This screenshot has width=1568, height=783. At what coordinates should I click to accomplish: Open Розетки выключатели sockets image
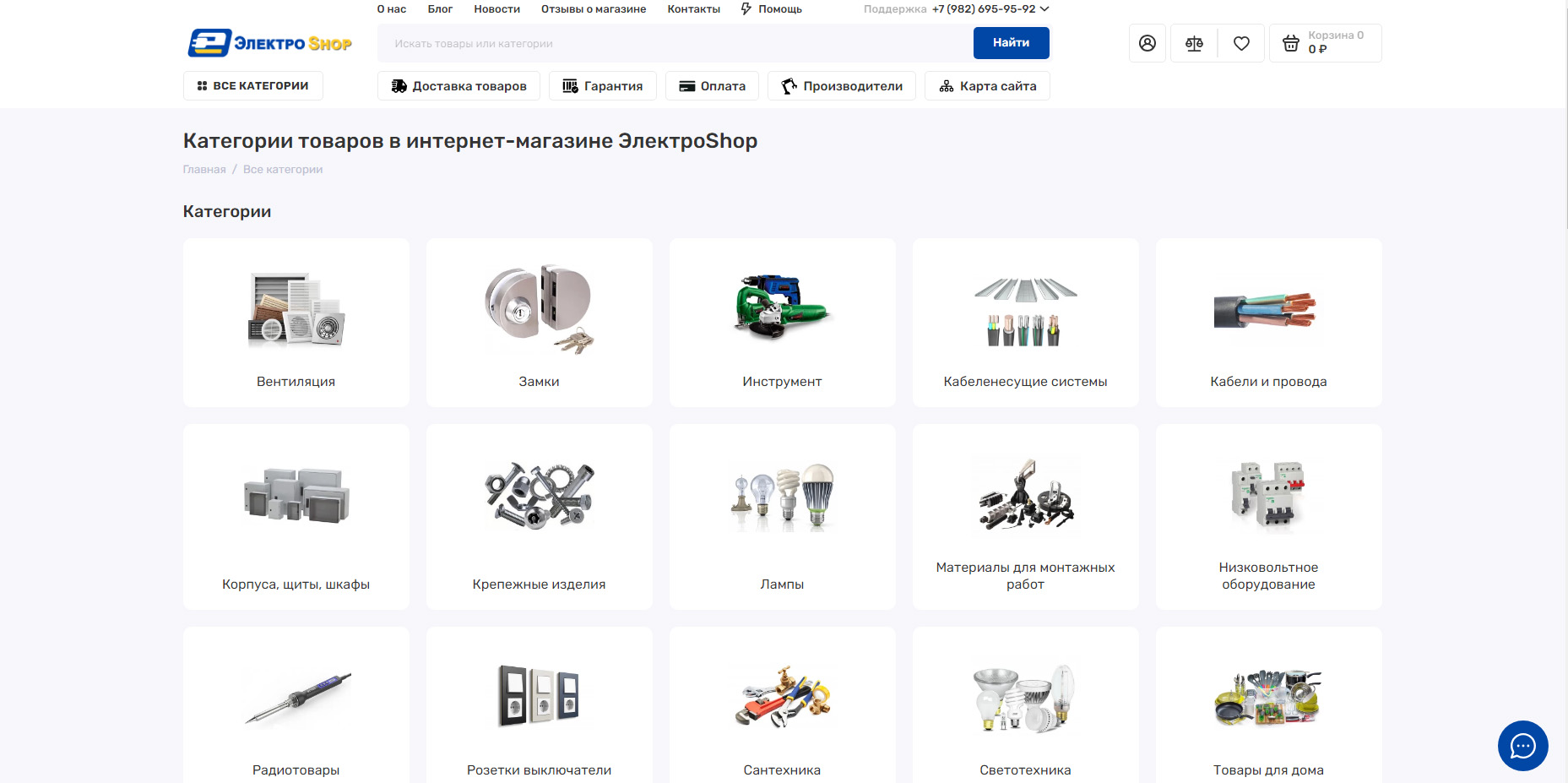point(539,696)
